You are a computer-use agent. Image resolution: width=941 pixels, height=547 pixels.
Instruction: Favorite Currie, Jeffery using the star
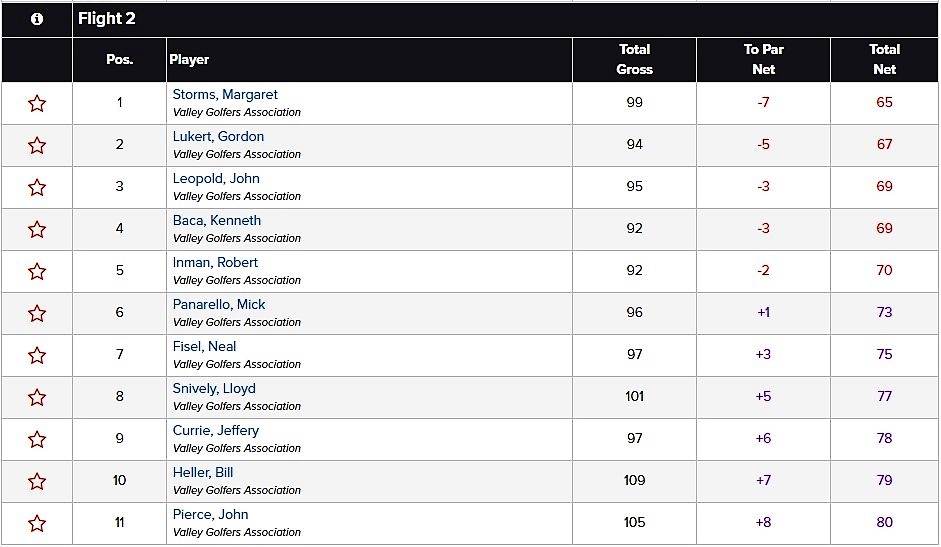pos(37,440)
